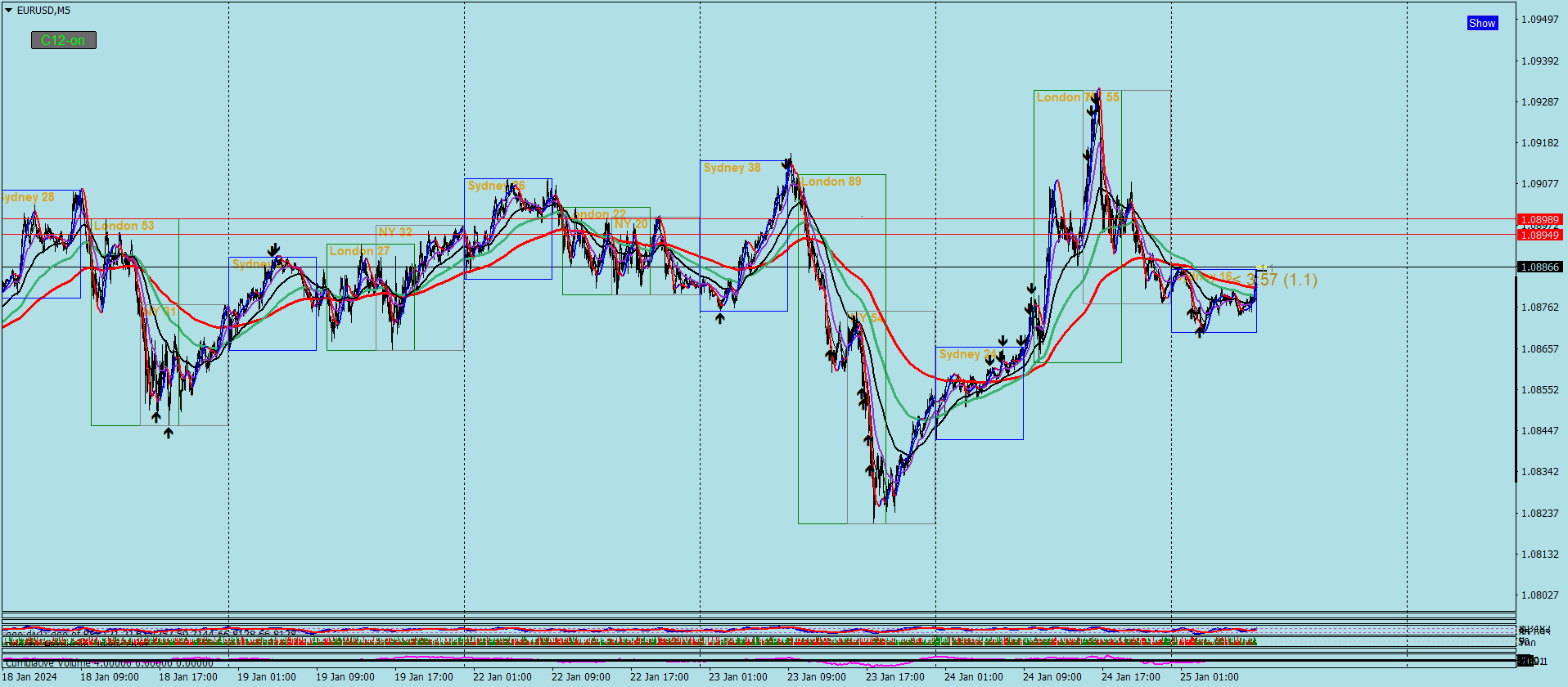The width and height of the screenshot is (1568, 687).
Task: Click the 1.08657 price axis value
Action: tap(1539, 348)
